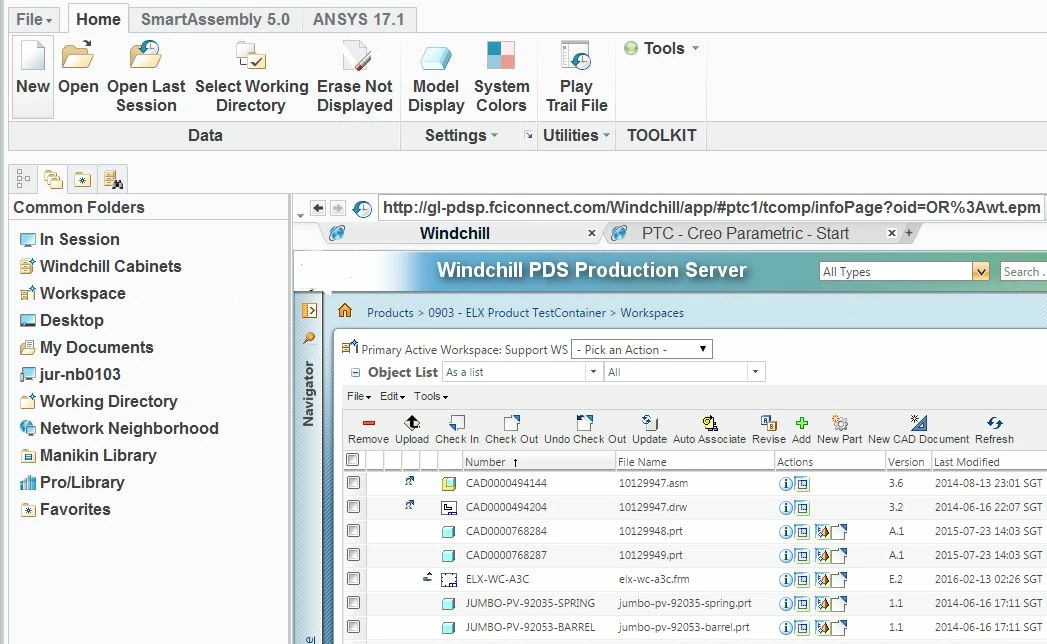1047x644 pixels.
Task: Open the All Types search dropdown
Action: coord(980,271)
